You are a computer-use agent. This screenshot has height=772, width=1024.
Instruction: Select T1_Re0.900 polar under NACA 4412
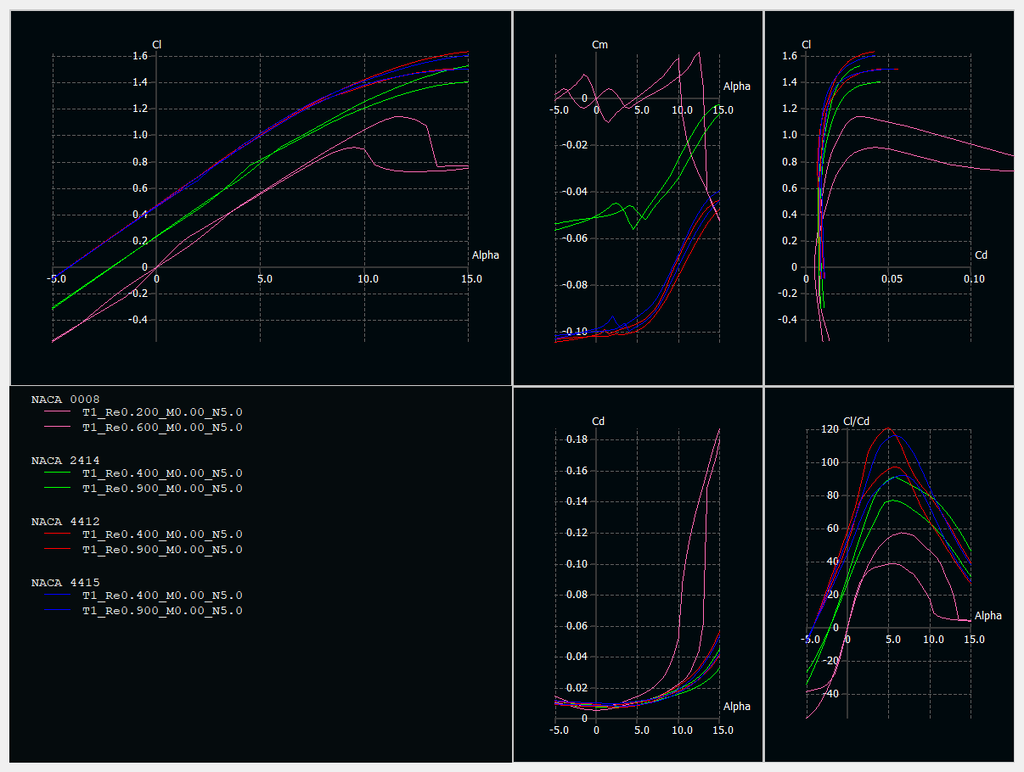pos(162,549)
